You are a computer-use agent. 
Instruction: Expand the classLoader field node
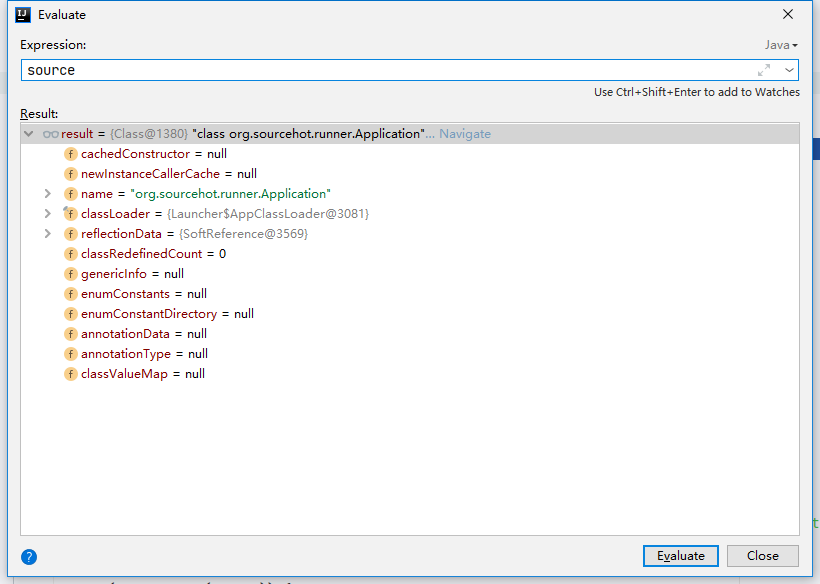tap(48, 214)
